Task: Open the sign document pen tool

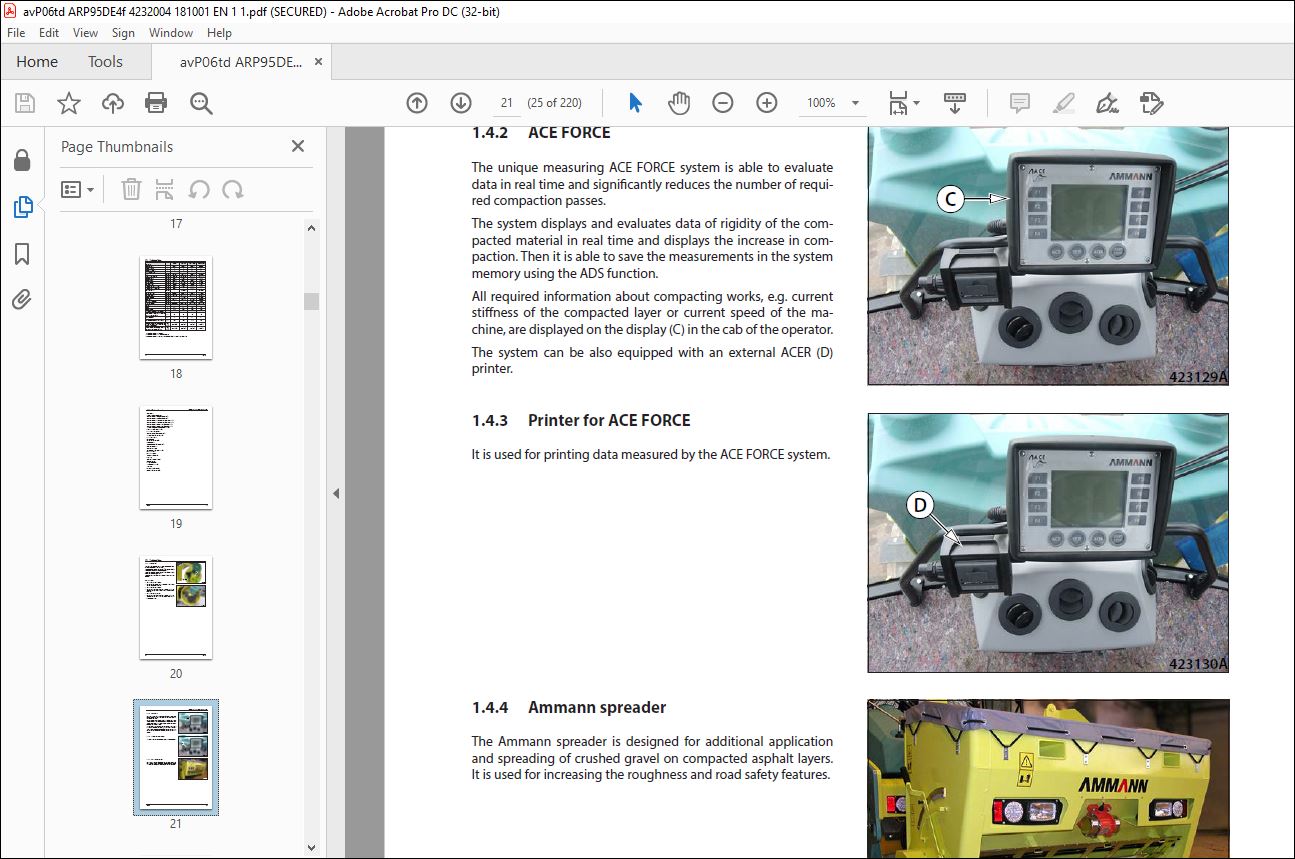Action: point(1107,103)
